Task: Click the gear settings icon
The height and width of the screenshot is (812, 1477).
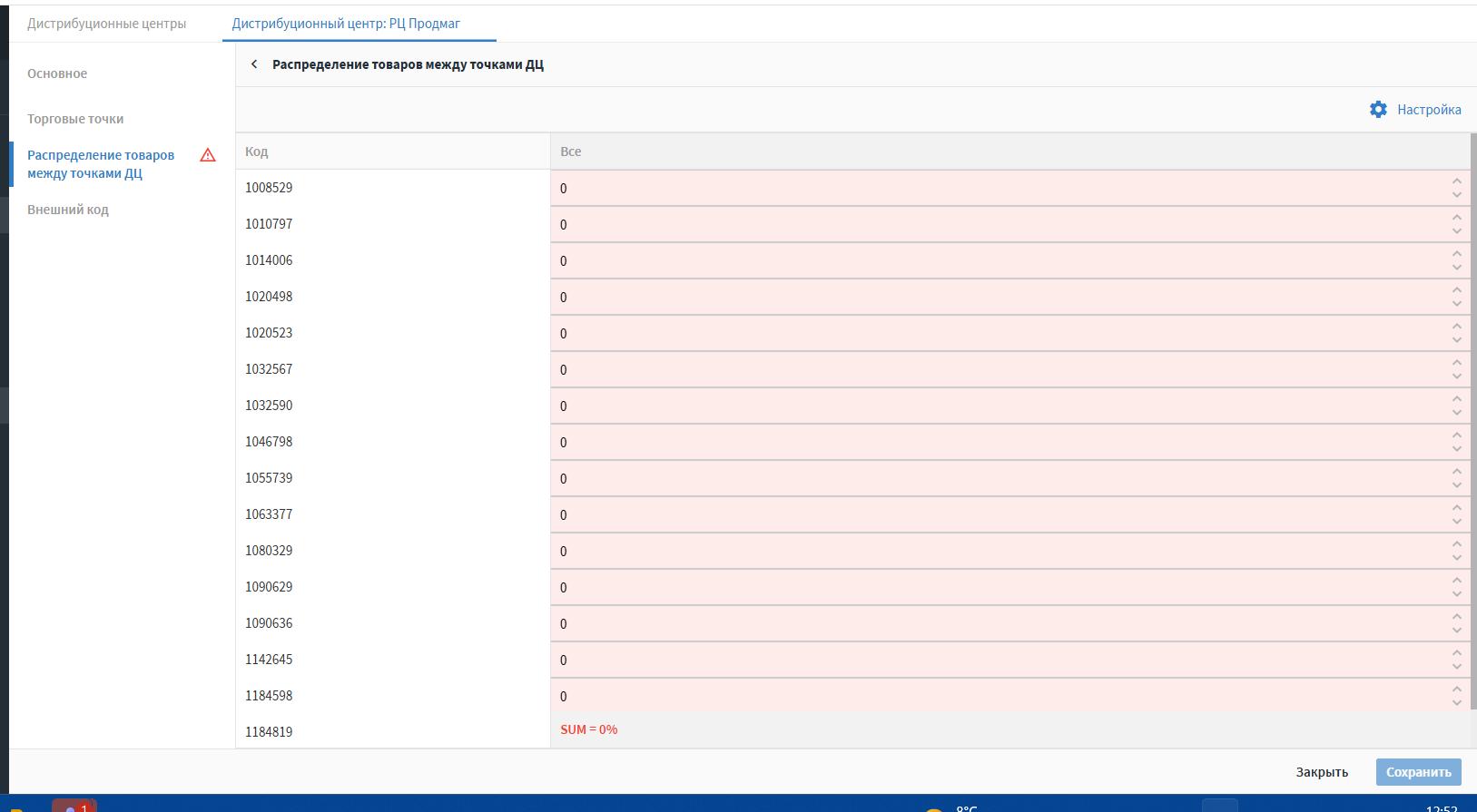Action: 1378,110
